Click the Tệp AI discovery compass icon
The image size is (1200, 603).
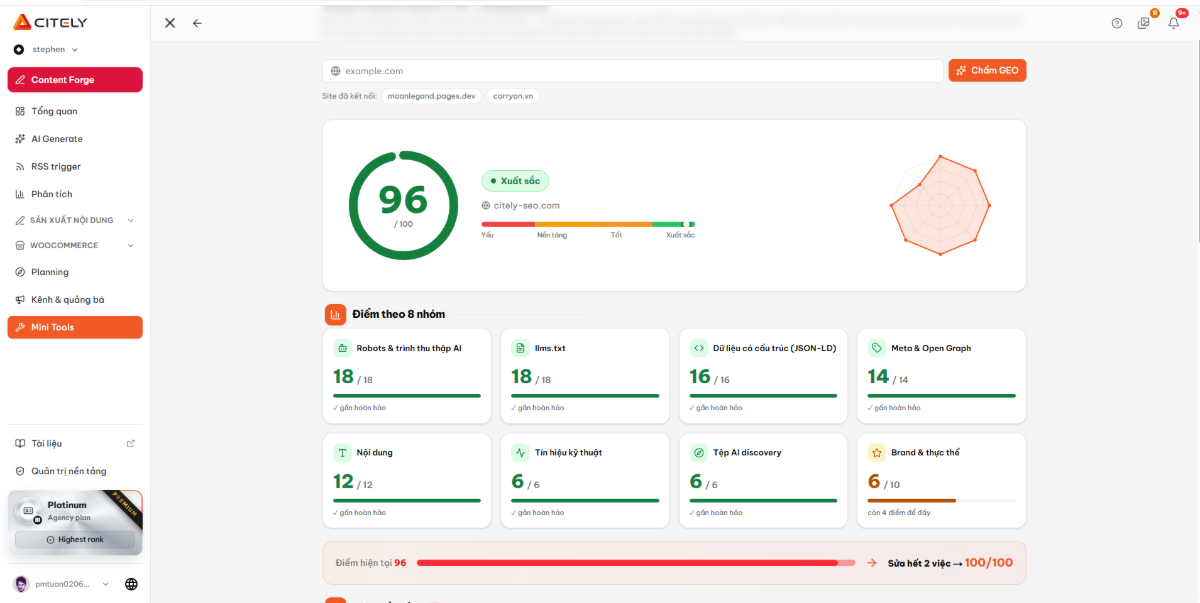[698, 452]
